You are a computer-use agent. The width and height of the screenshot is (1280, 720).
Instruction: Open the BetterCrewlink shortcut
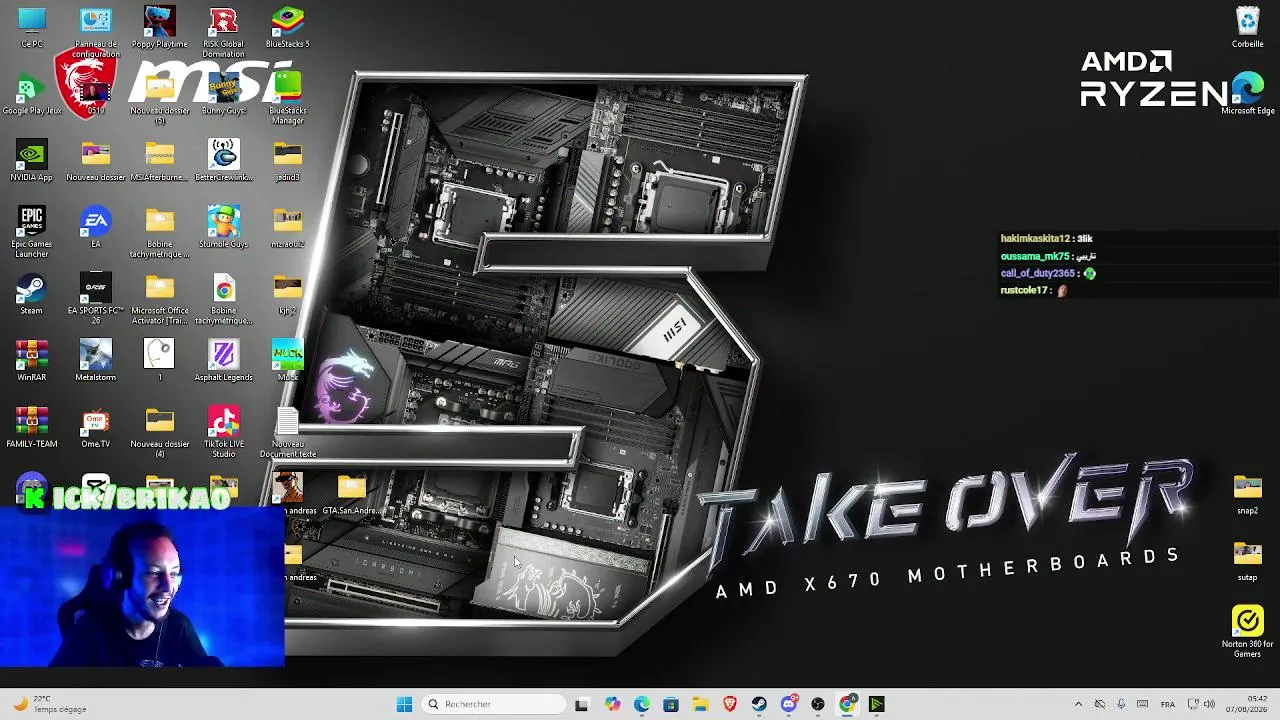click(x=224, y=161)
